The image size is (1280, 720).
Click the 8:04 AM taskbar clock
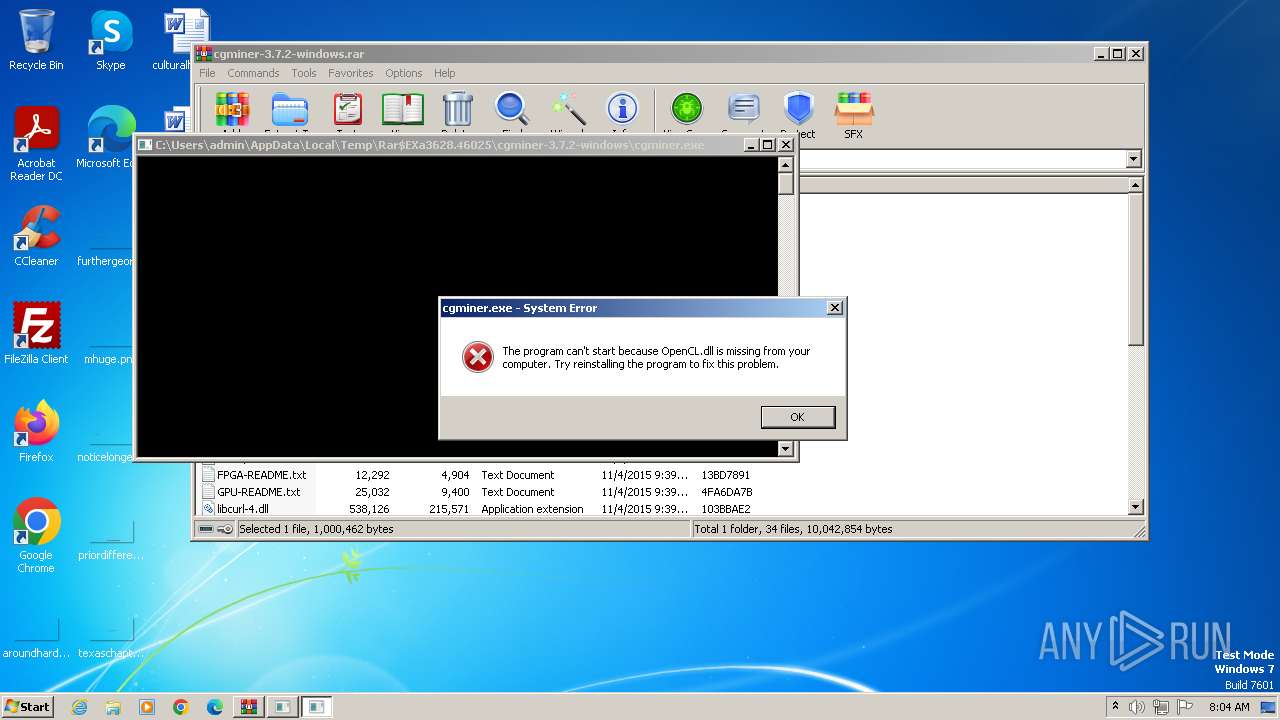(x=1229, y=707)
